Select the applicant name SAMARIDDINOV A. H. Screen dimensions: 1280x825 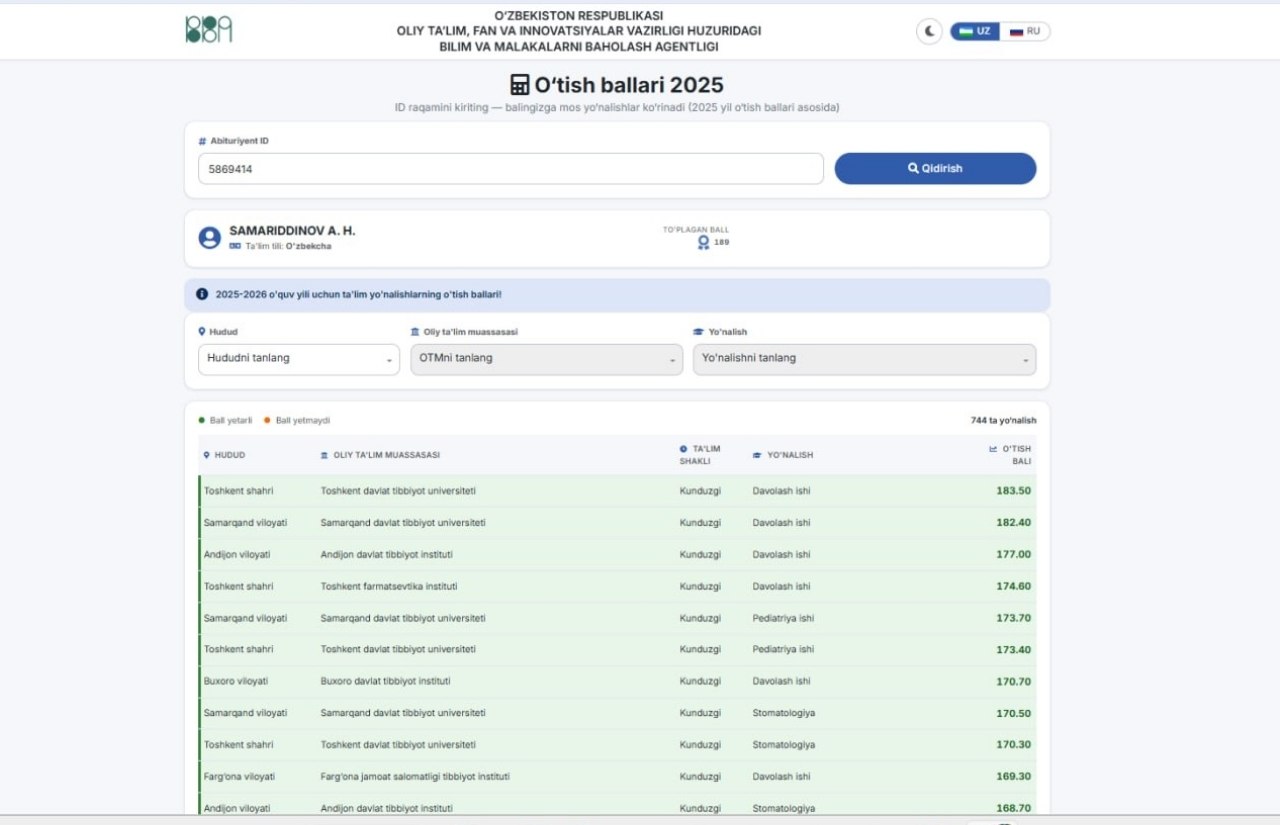(x=292, y=231)
